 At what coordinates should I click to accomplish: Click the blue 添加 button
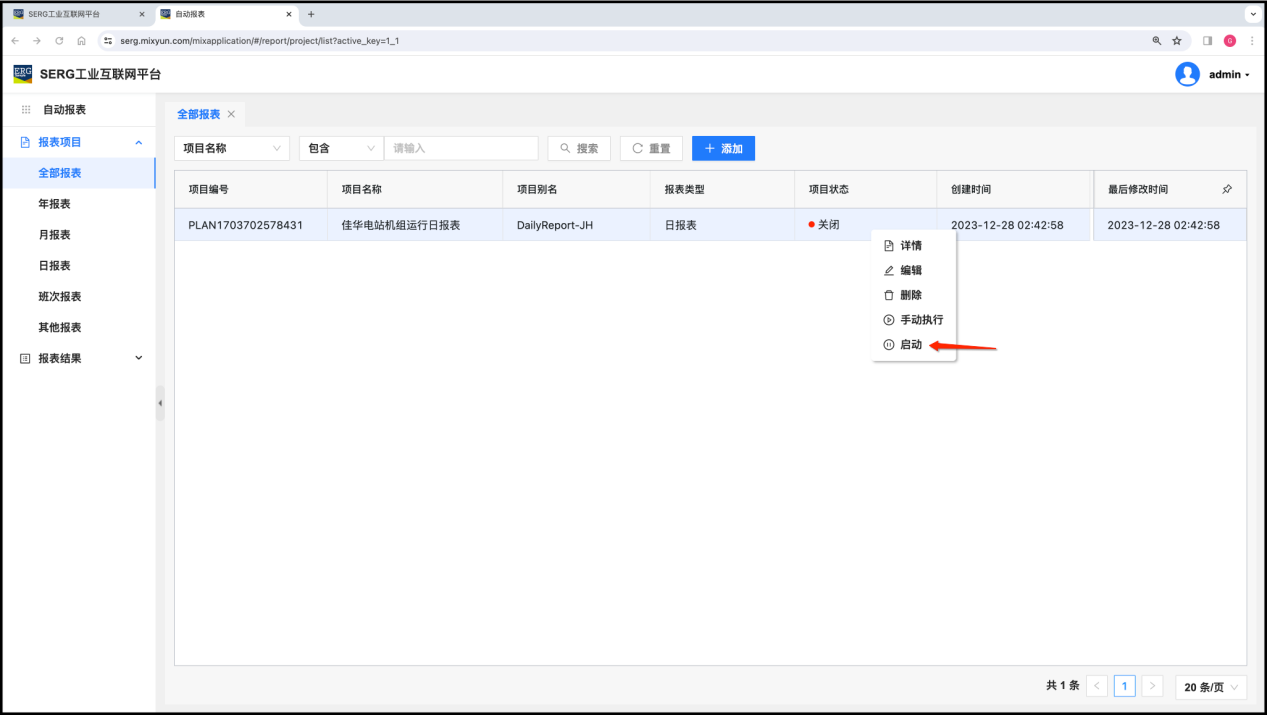click(x=723, y=148)
